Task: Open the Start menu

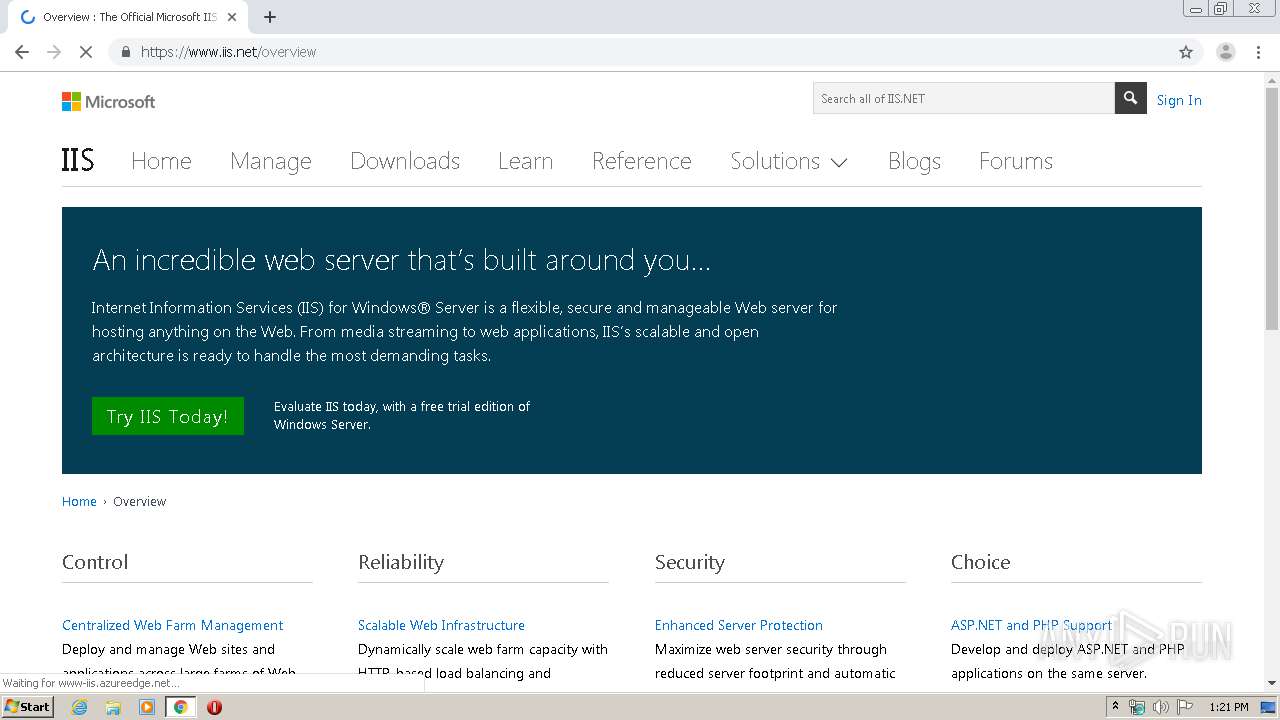Action: click(27, 707)
